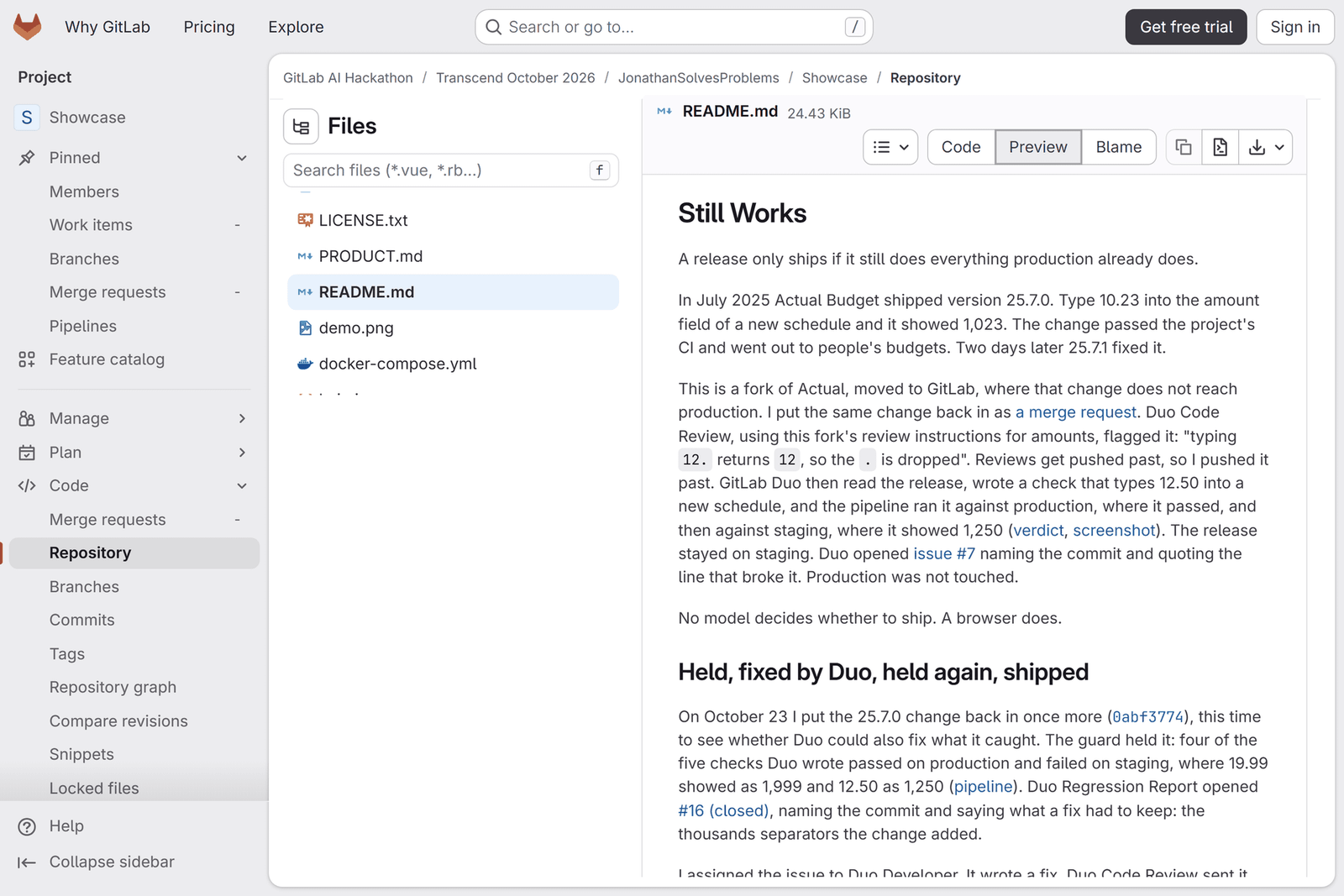Image resolution: width=1344 pixels, height=896 pixels.
Task: Click markdown icon next to README.md title
Action: click(664, 111)
